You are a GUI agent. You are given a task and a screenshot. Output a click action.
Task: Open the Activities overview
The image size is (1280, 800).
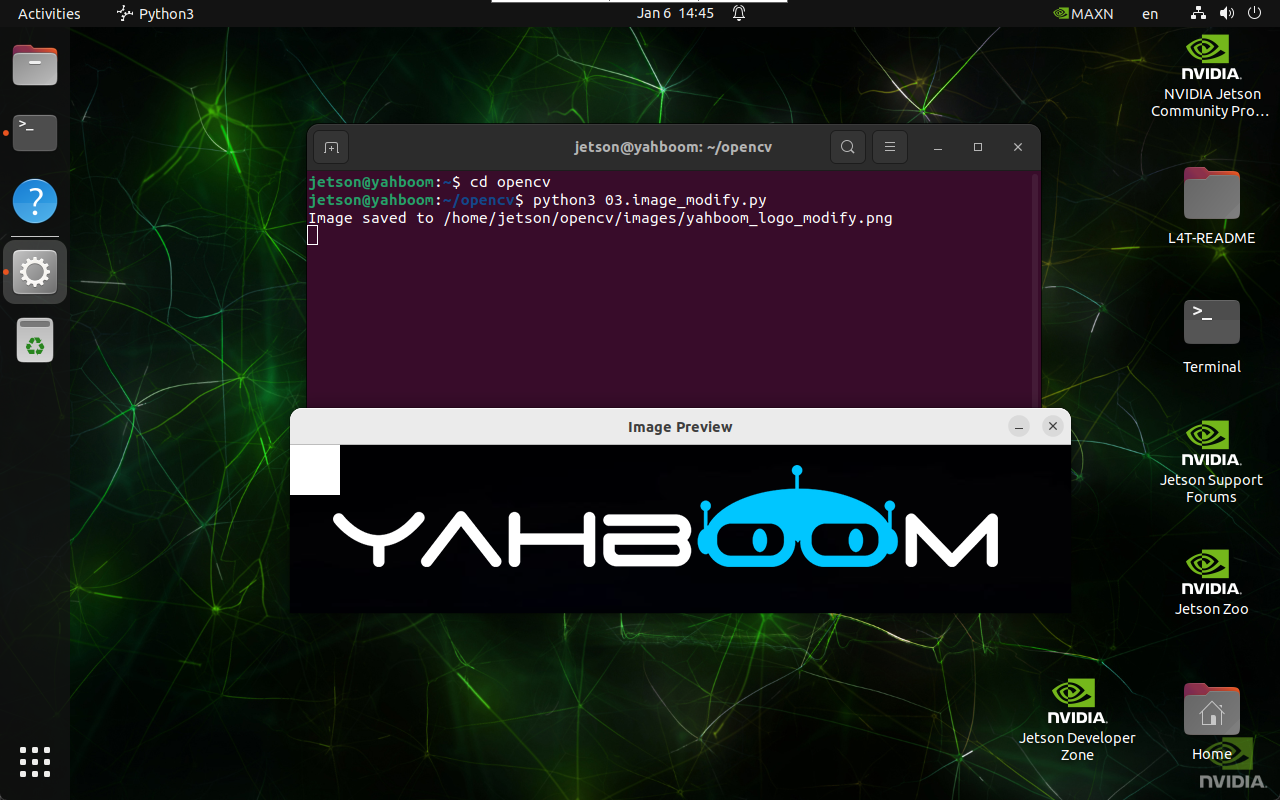tap(49, 14)
